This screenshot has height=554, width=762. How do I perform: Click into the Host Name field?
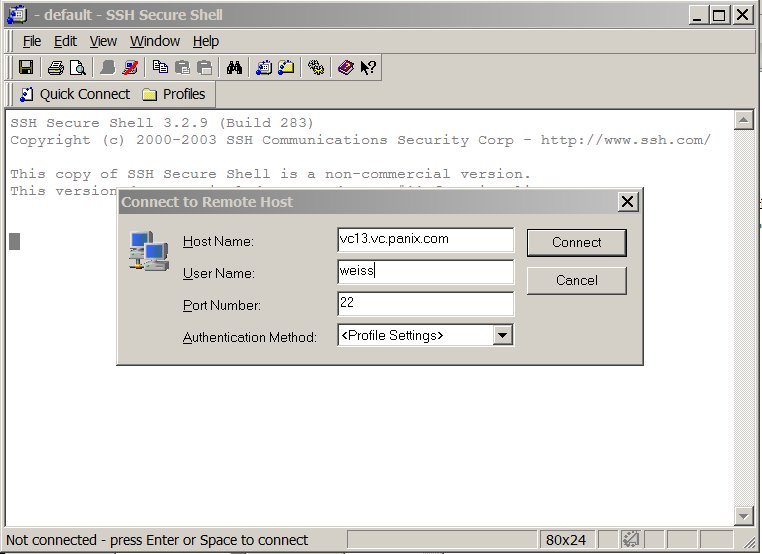pos(425,240)
